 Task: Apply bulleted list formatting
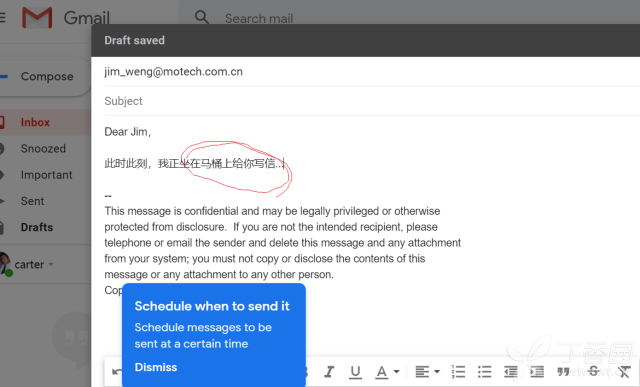(484, 371)
